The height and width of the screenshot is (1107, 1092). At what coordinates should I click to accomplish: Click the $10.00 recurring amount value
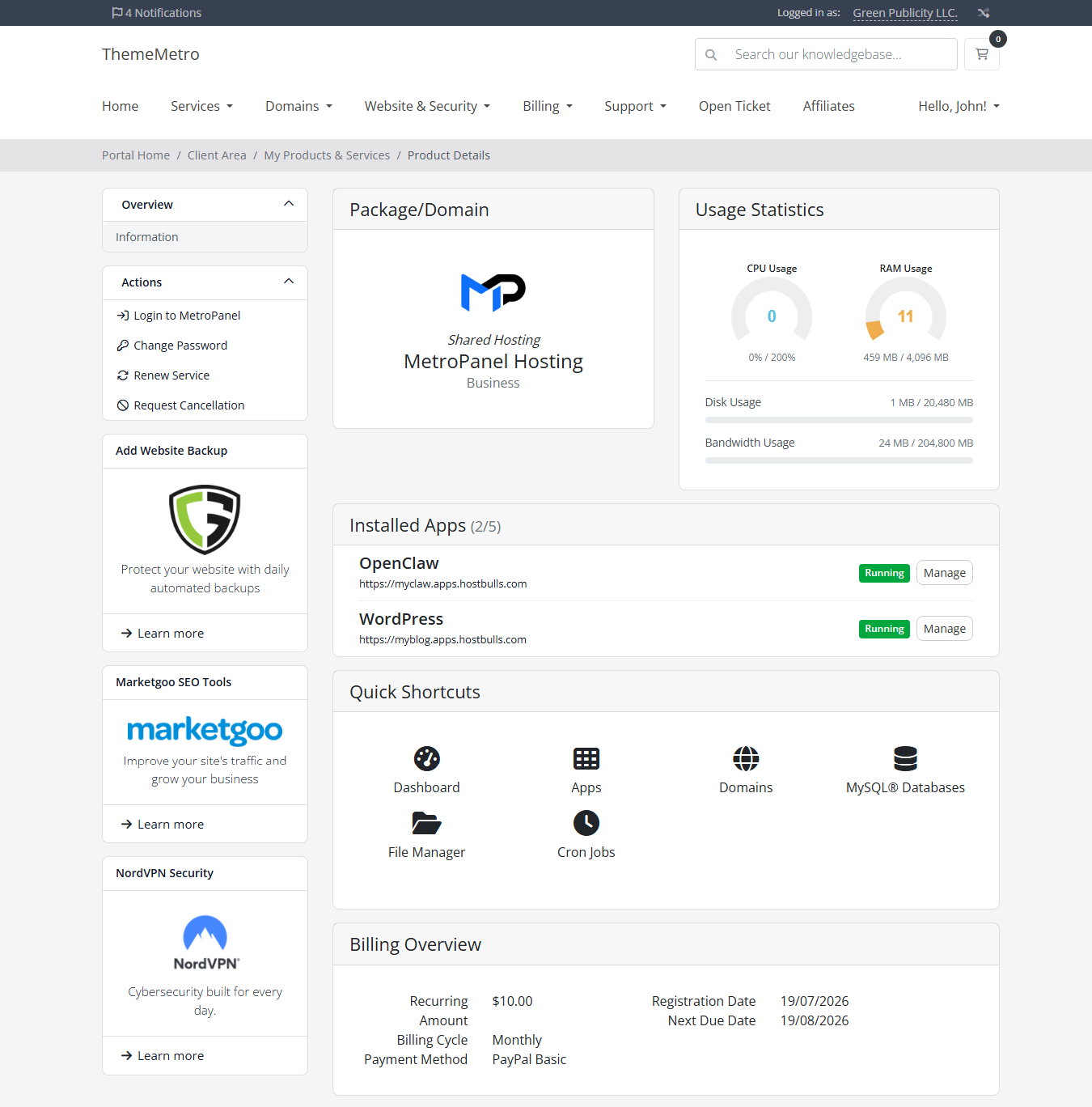click(512, 1001)
